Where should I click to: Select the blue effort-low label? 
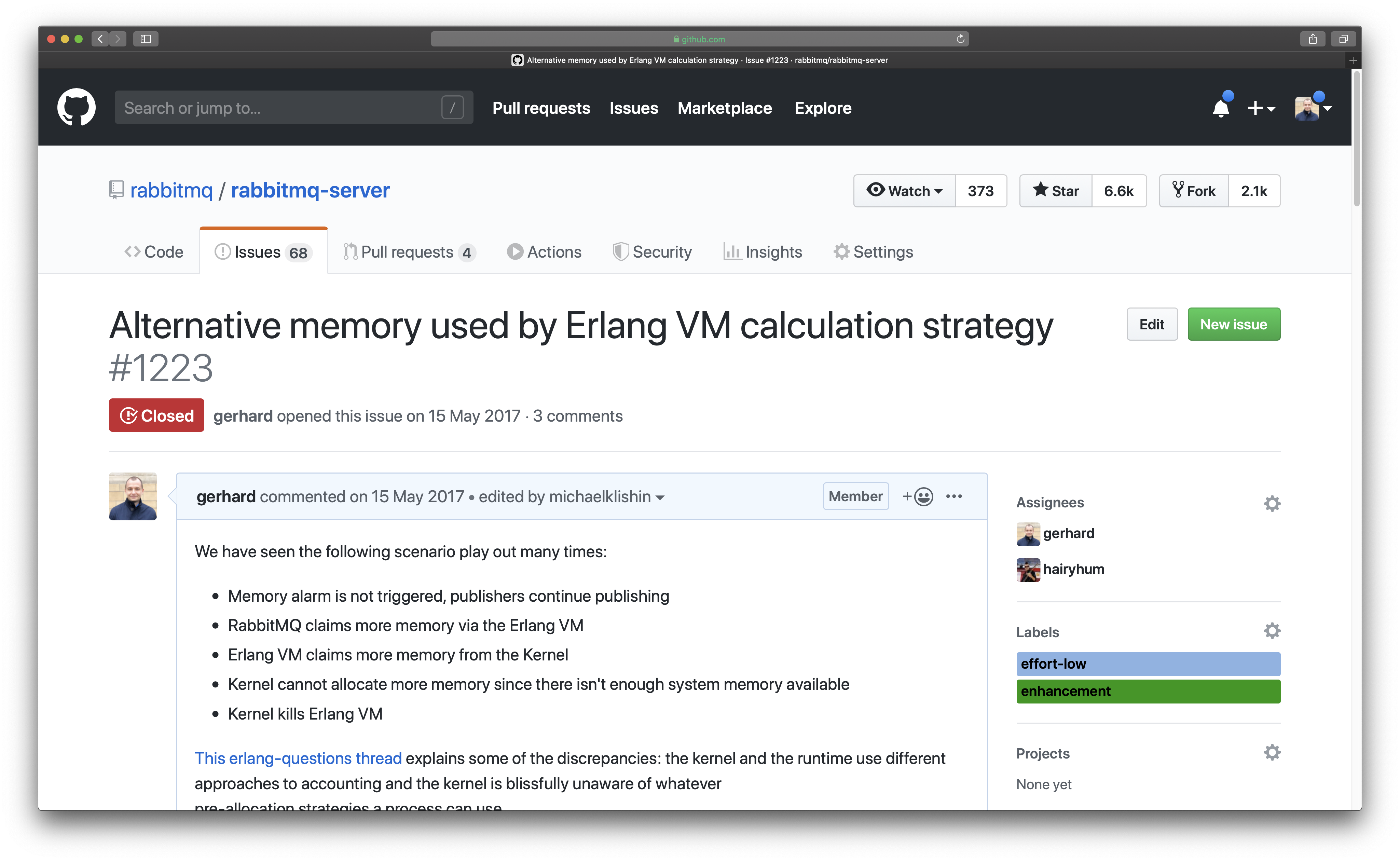tap(1147, 664)
